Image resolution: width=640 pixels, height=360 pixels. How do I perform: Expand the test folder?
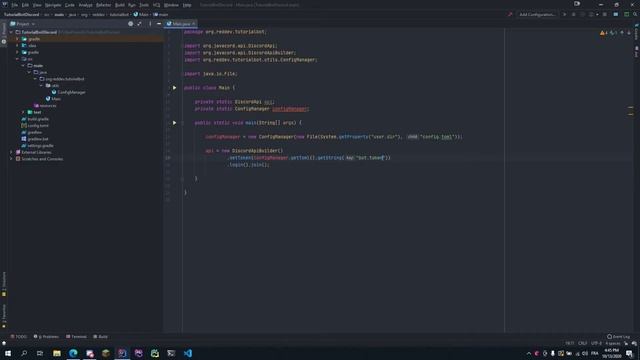[23, 112]
